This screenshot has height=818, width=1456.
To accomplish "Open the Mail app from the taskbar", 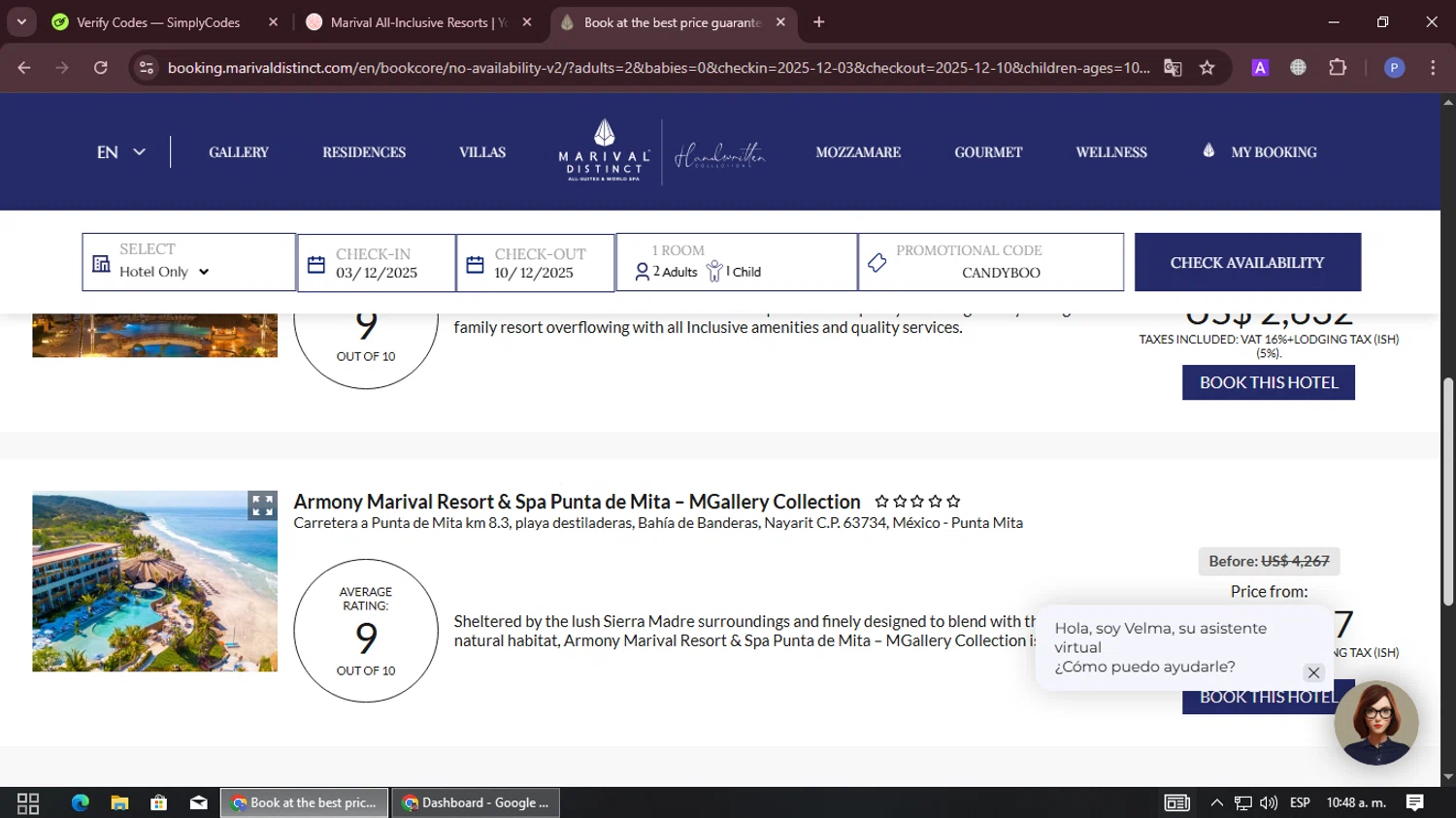I will 198,802.
